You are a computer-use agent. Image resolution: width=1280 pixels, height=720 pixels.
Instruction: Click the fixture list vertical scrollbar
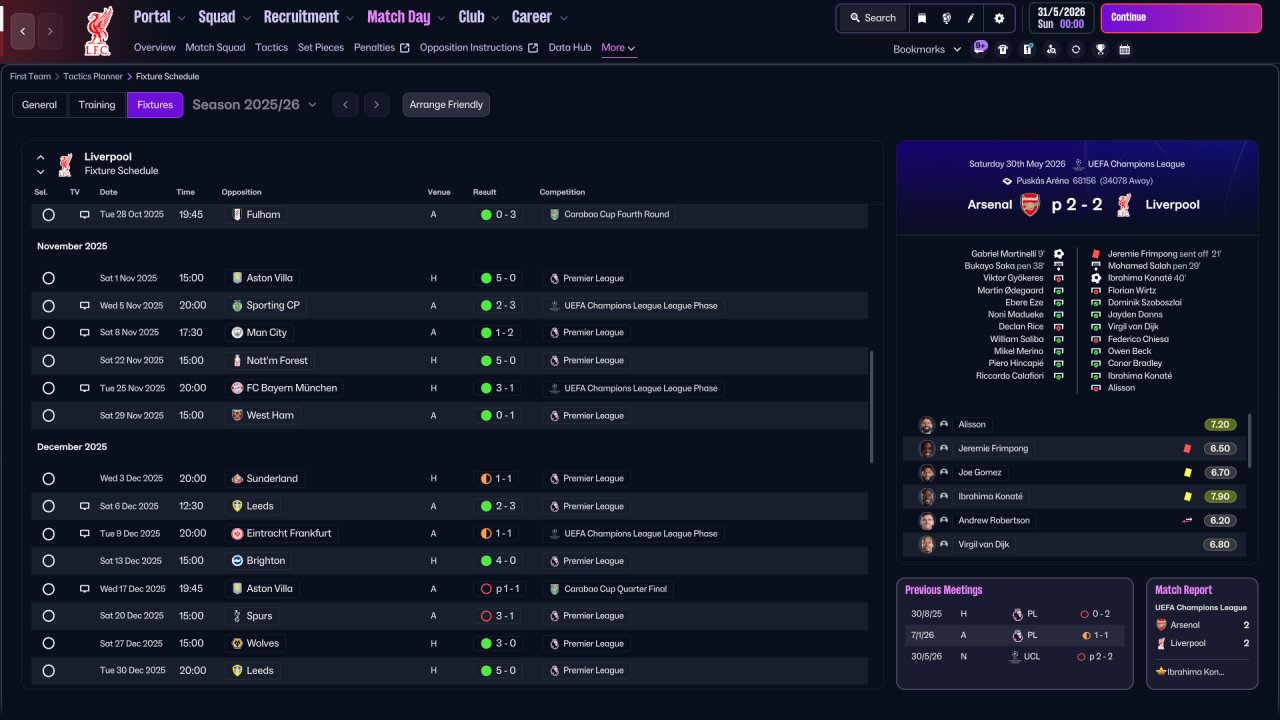click(873, 406)
